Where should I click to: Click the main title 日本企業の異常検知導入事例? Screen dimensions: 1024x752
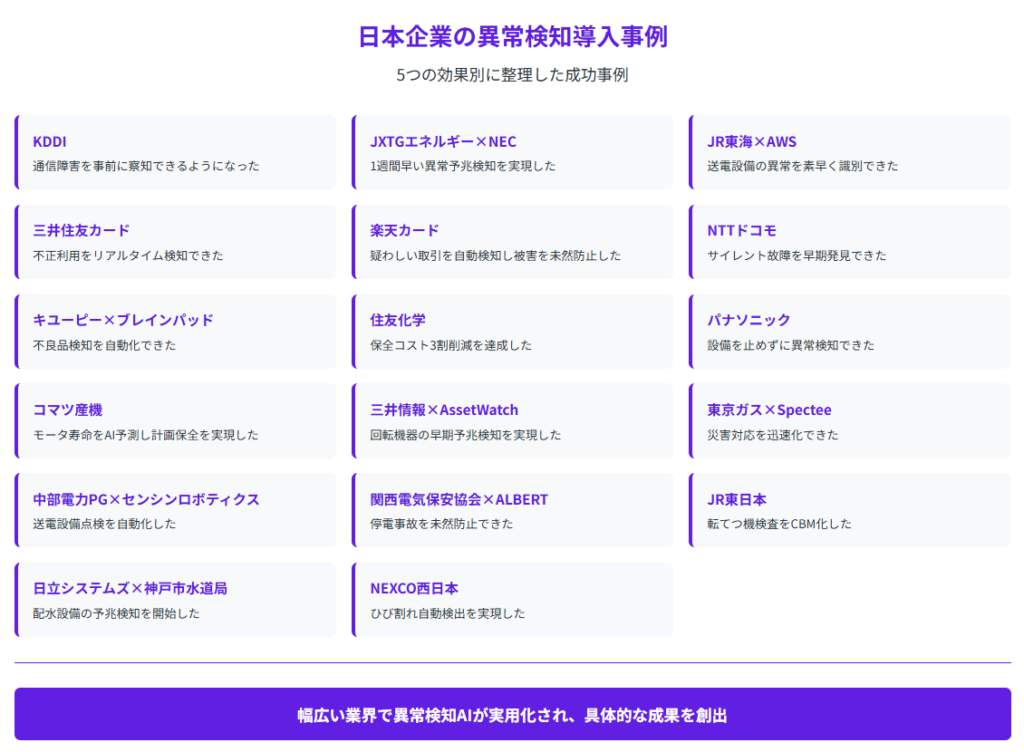512,37
